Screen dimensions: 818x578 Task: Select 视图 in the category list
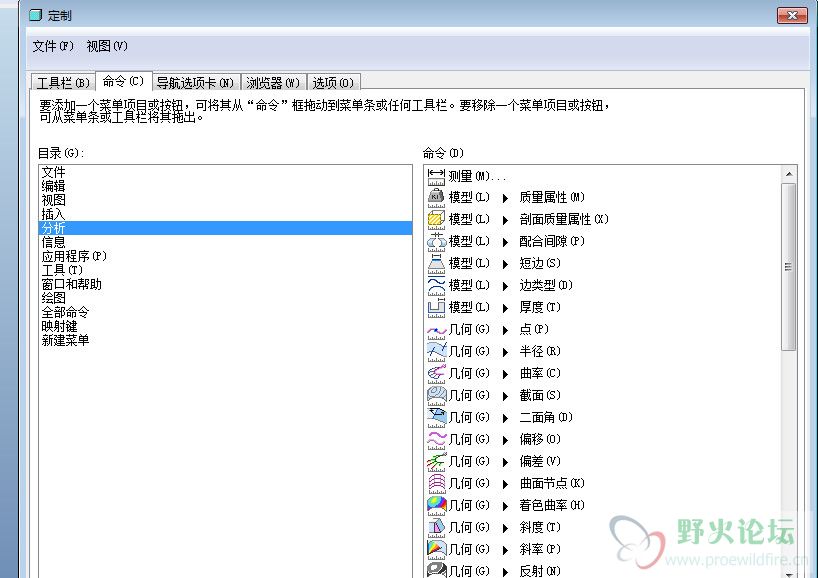225,200
